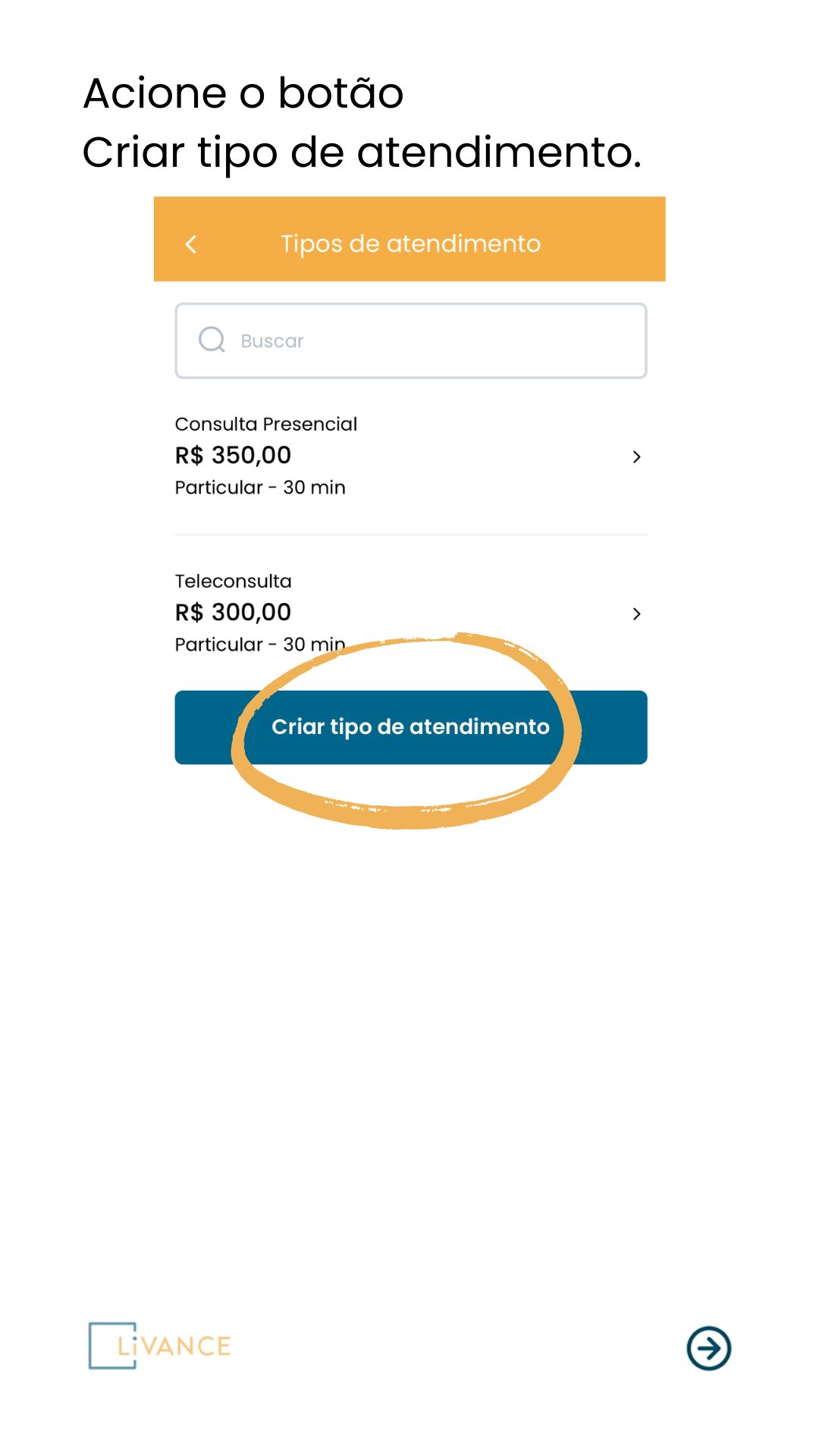Tap the back chevron in orange header

point(191,244)
